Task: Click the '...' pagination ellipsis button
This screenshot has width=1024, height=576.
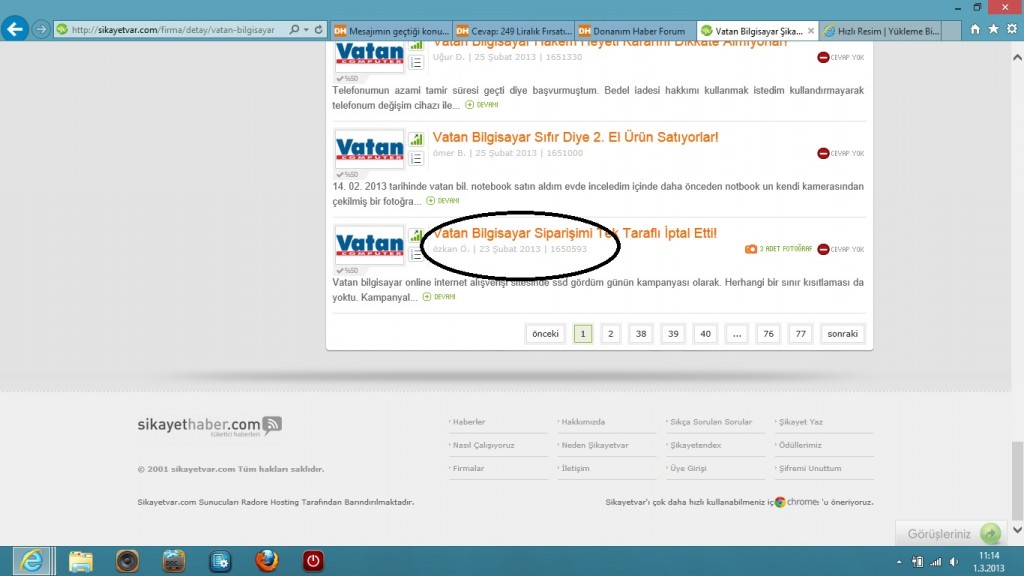Action: pyautogui.click(x=737, y=334)
